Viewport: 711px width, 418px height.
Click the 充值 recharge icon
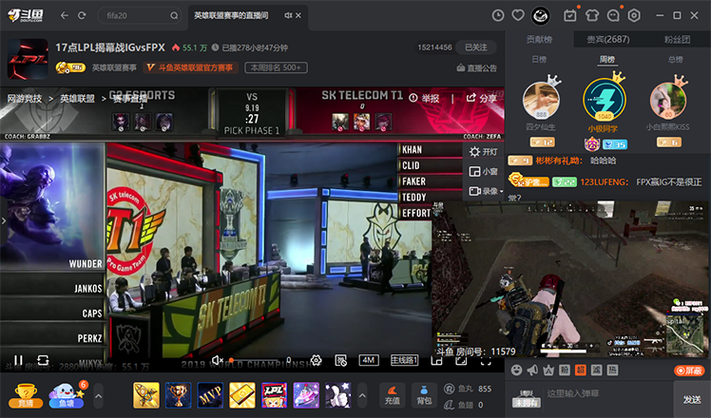[392, 394]
